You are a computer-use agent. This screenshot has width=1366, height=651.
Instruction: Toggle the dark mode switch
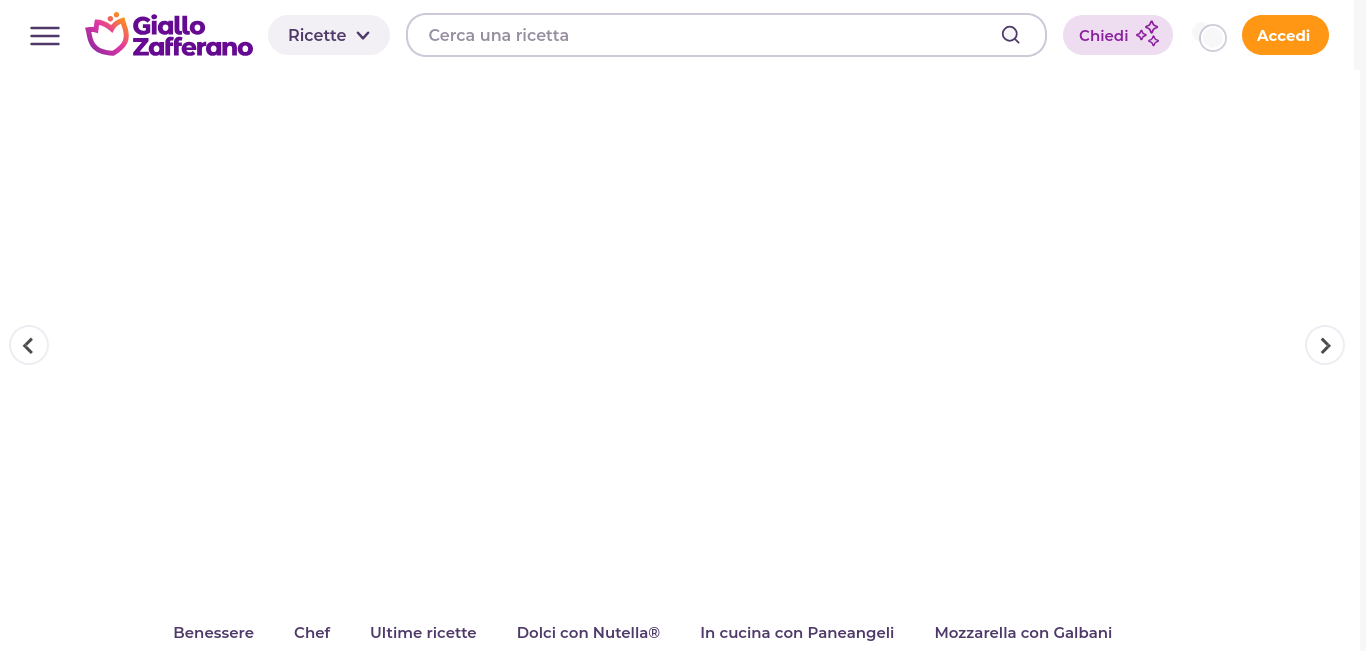click(x=1212, y=38)
